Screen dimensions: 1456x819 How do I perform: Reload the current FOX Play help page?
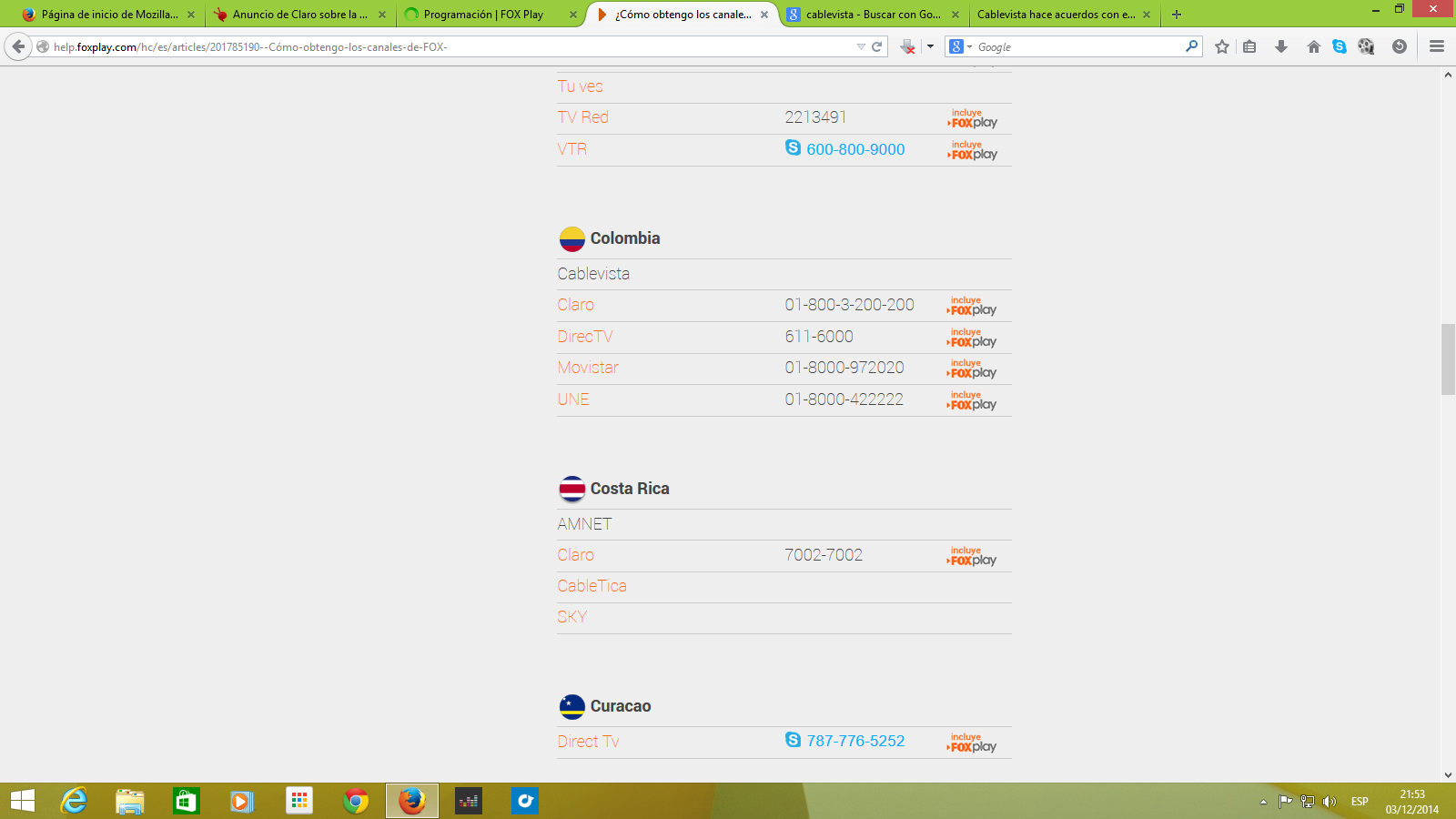(877, 46)
